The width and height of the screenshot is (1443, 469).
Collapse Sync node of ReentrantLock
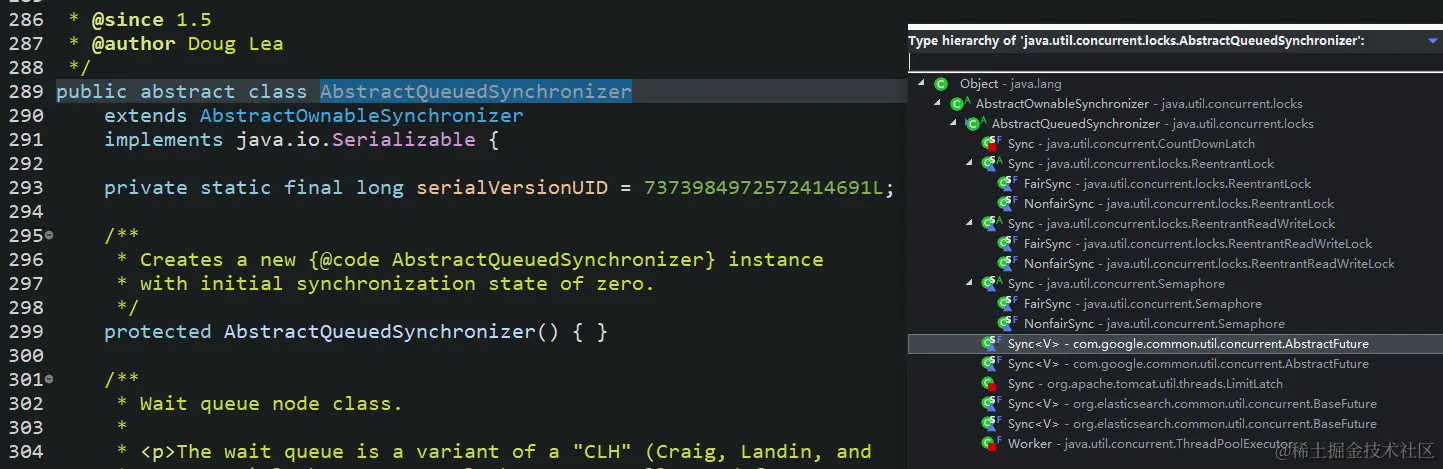pos(970,164)
